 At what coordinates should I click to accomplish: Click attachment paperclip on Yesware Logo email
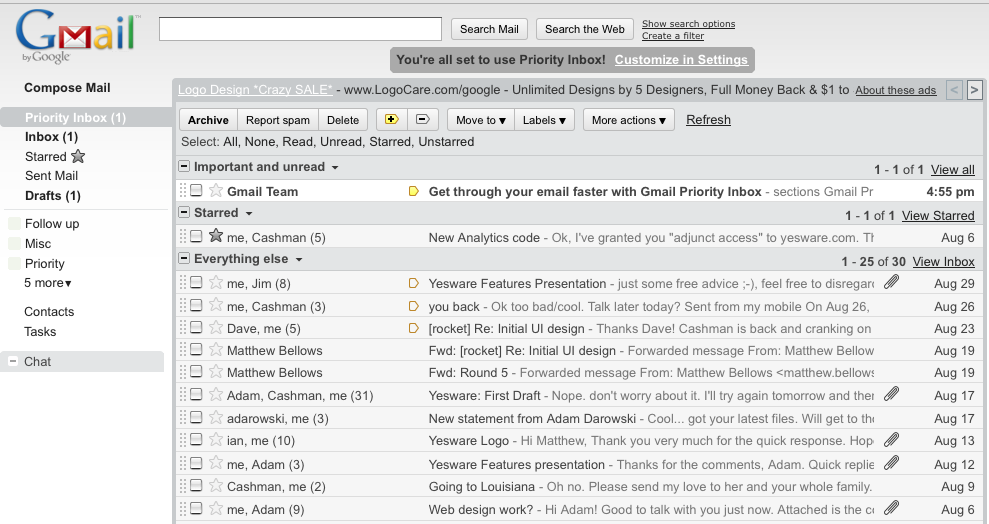(x=891, y=439)
